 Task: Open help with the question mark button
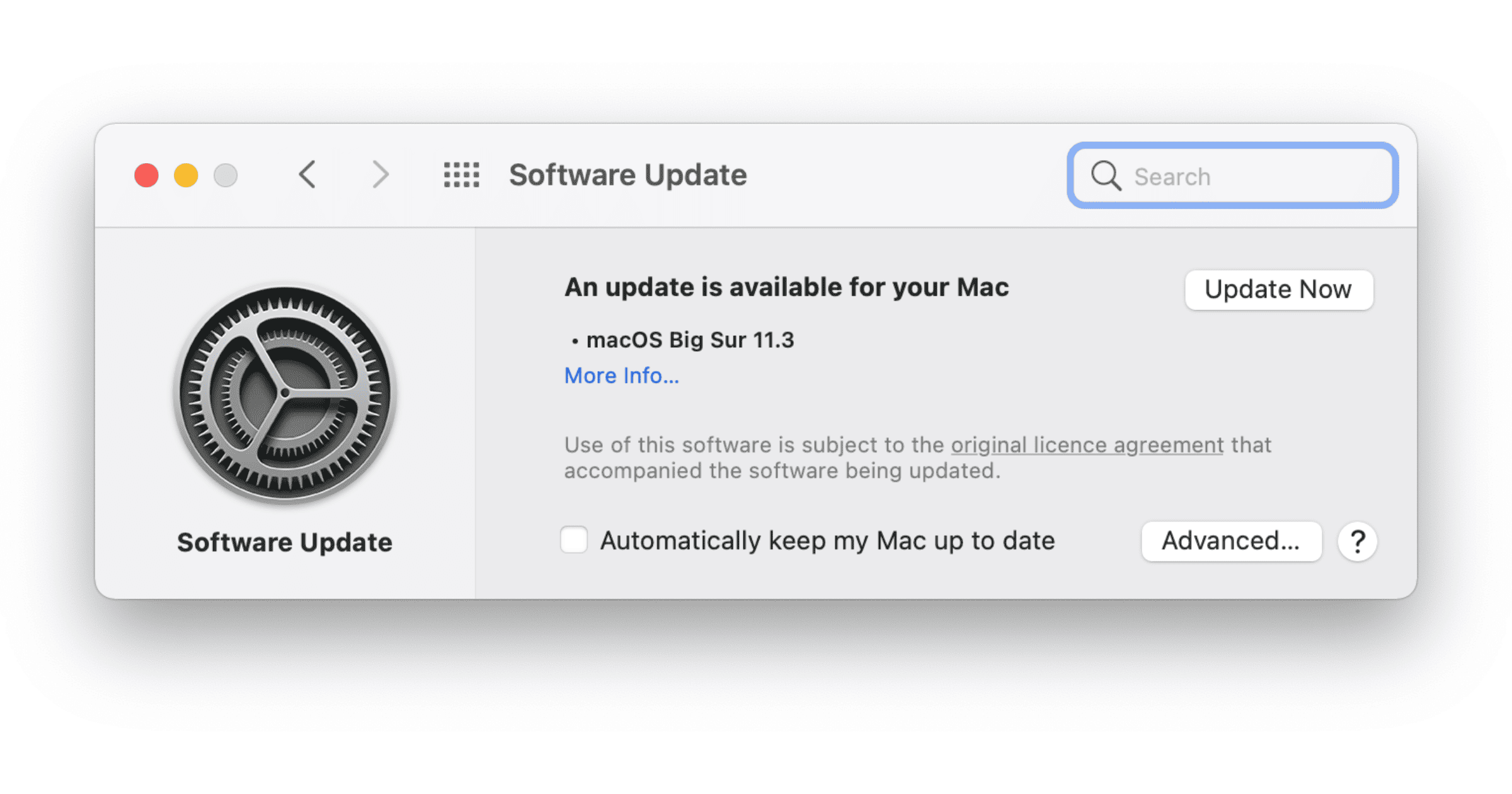[1358, 541]
